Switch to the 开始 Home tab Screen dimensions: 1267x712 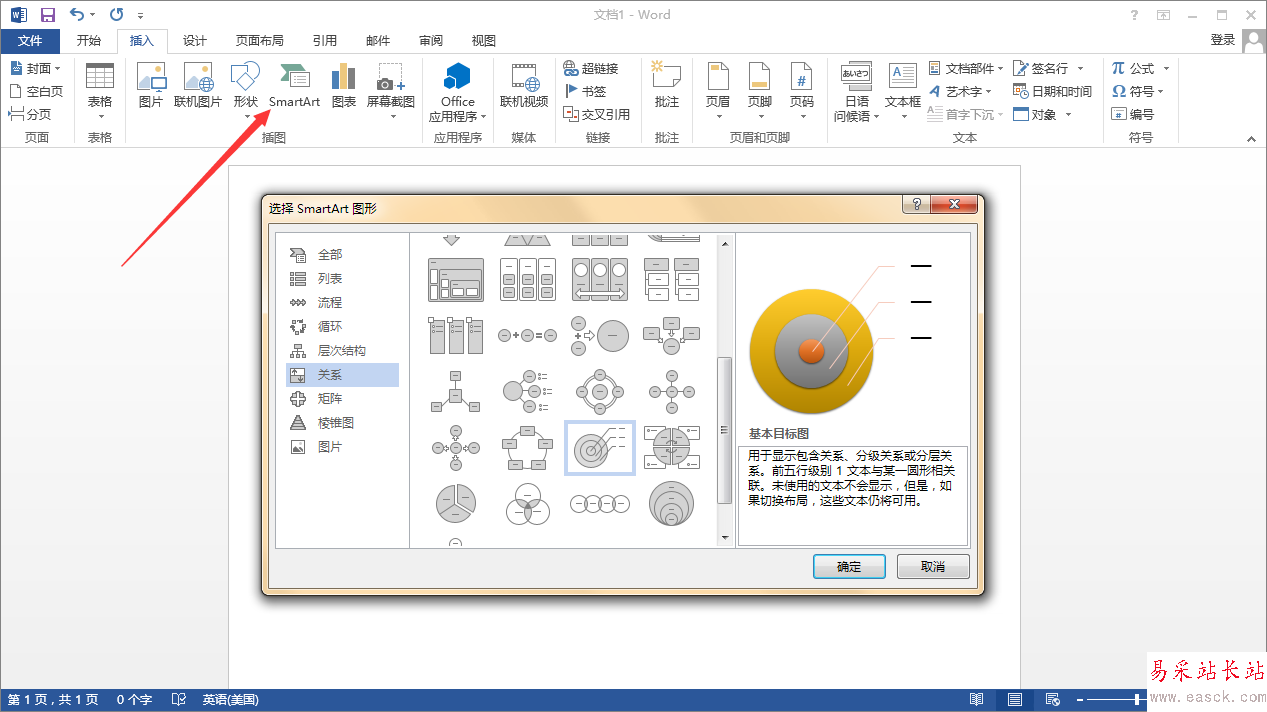click(89, 41)
